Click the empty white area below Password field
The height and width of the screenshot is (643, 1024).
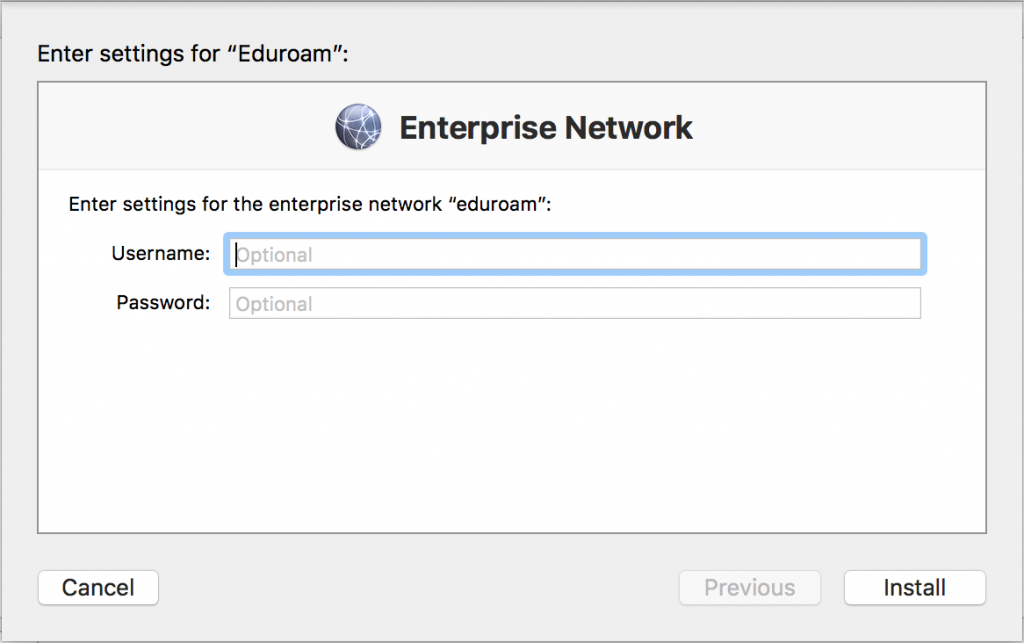[512, 424]
